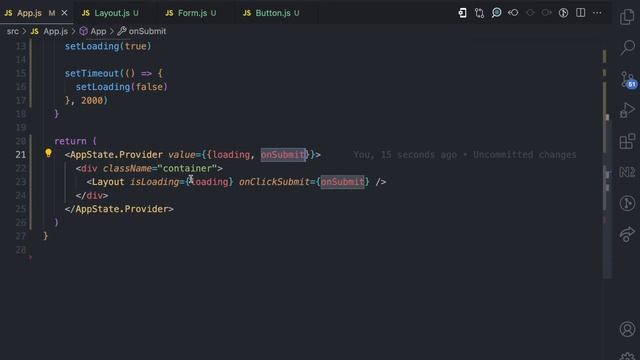This screenshot has height=360, width=640.
Task: Open the Extensions view
Action: pyautogui.click(x=627, y=141)
